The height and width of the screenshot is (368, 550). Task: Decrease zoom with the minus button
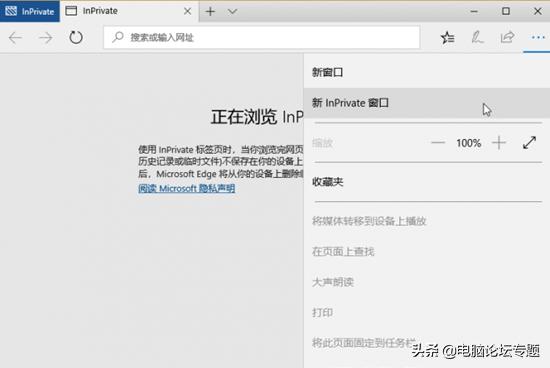pyautogui.click(x=438, y=143)
